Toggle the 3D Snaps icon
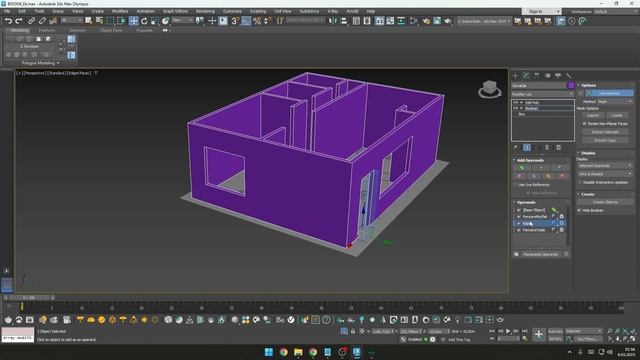640x360 pixels. (235, 21)
